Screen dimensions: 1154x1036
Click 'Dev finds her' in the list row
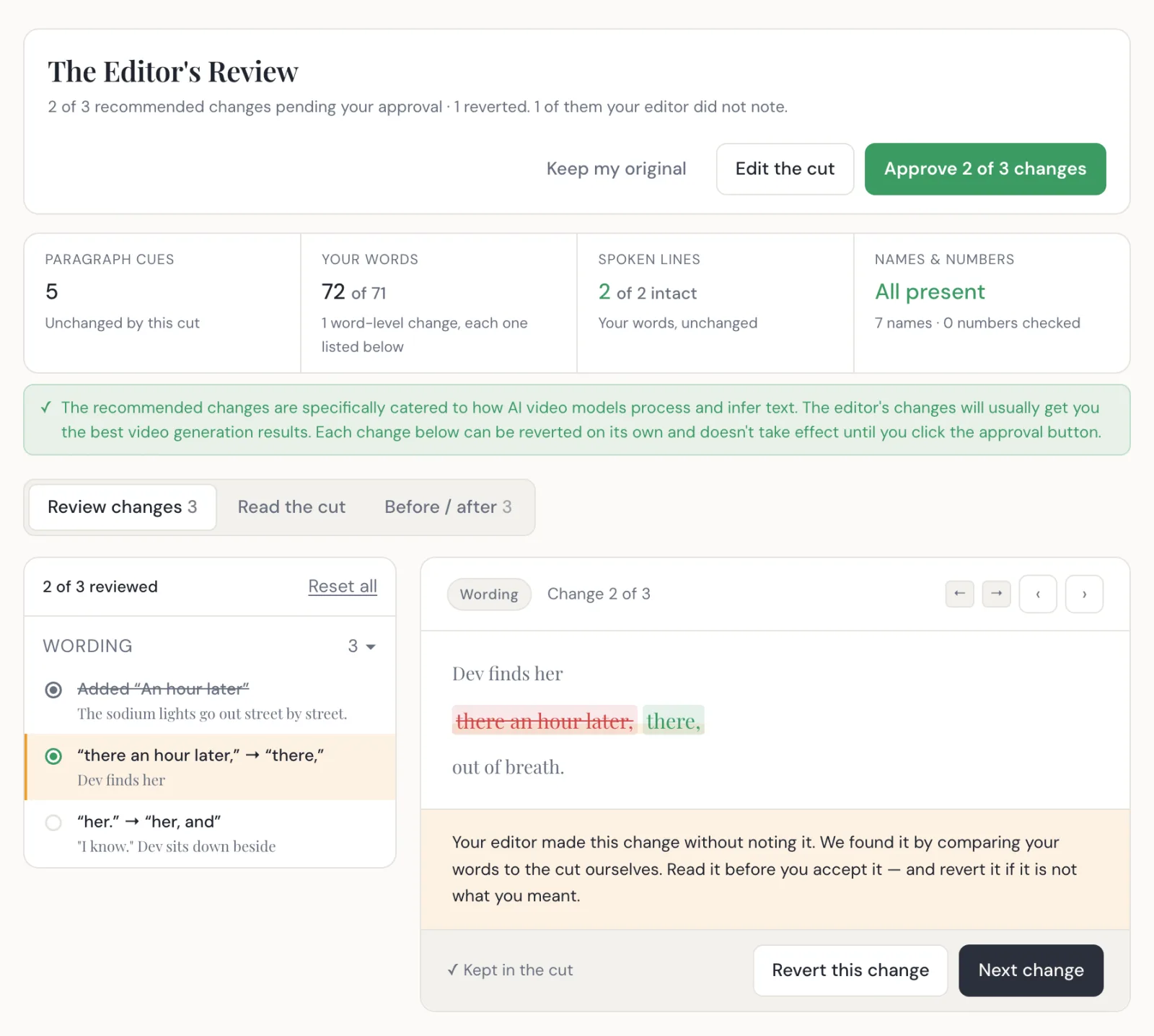(x=121, y=781)
